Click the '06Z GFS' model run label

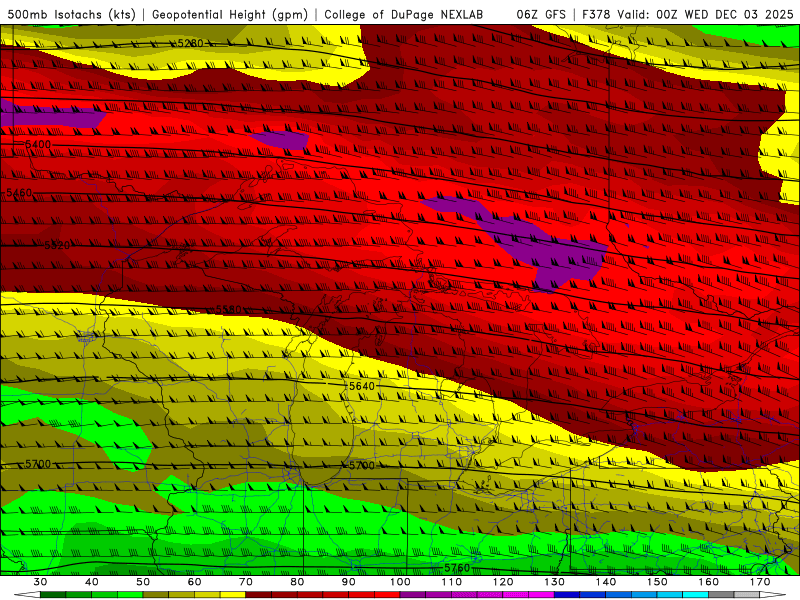(541, 15)
